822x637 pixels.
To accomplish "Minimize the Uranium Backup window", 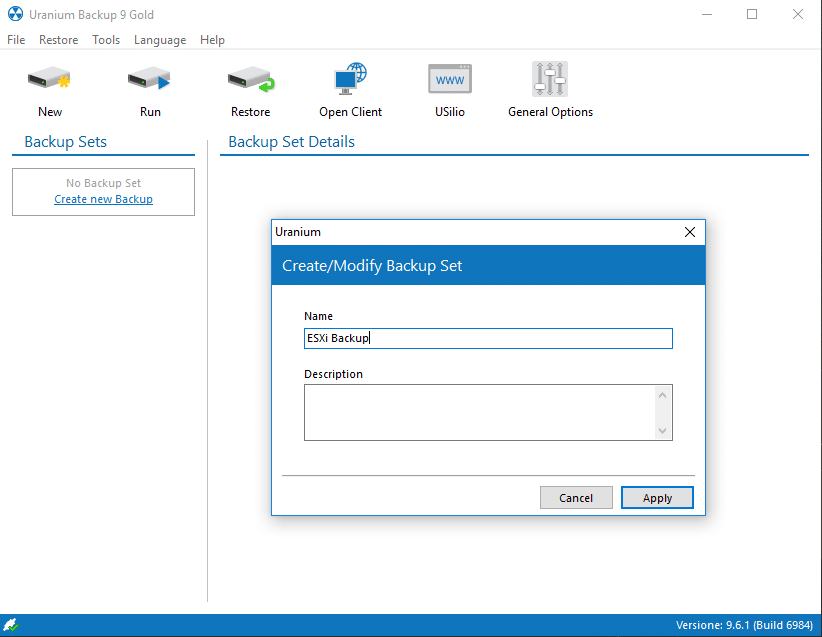I will tap(707, 14).
